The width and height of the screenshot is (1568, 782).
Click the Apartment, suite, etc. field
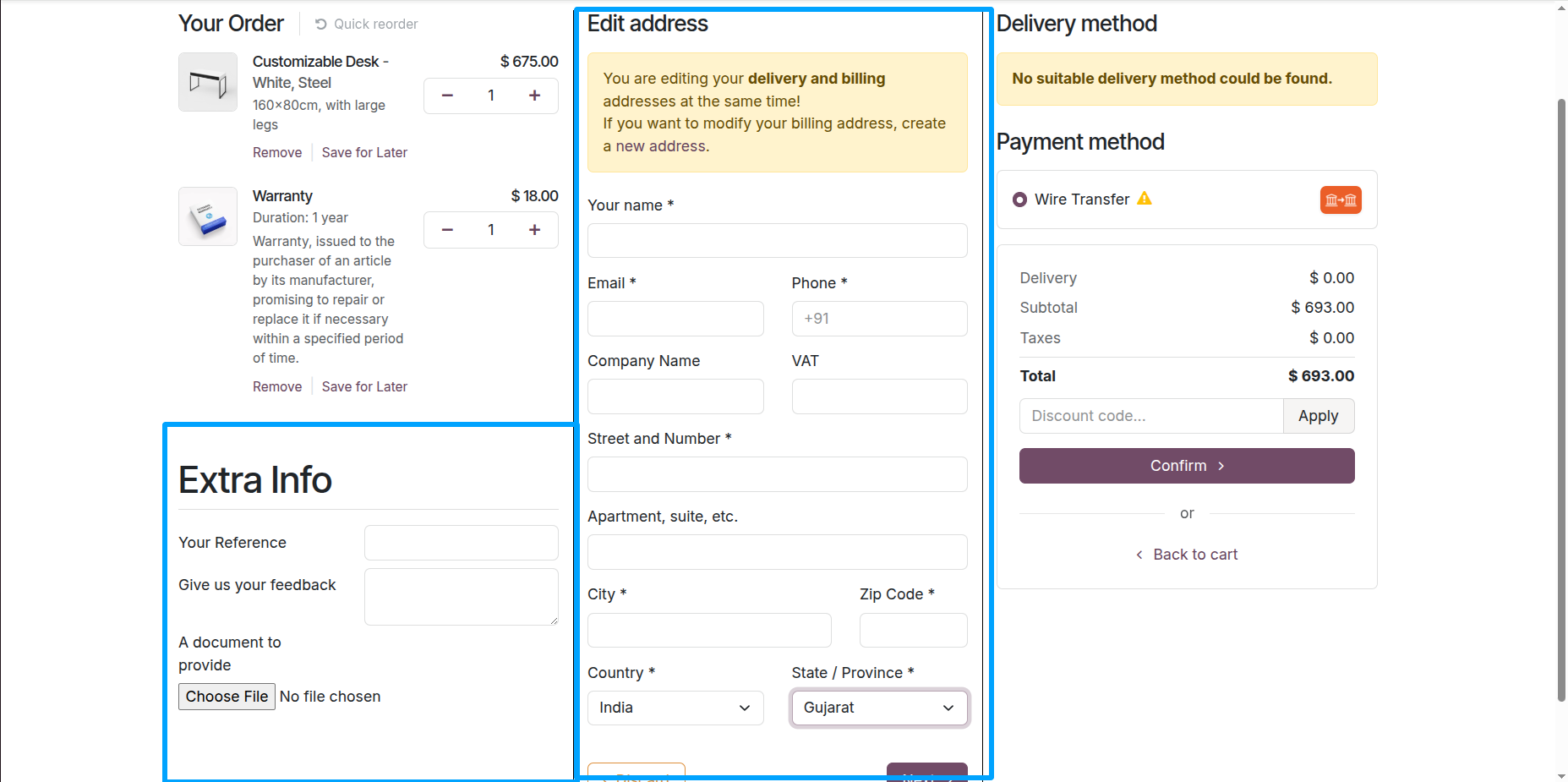point(778,552)
